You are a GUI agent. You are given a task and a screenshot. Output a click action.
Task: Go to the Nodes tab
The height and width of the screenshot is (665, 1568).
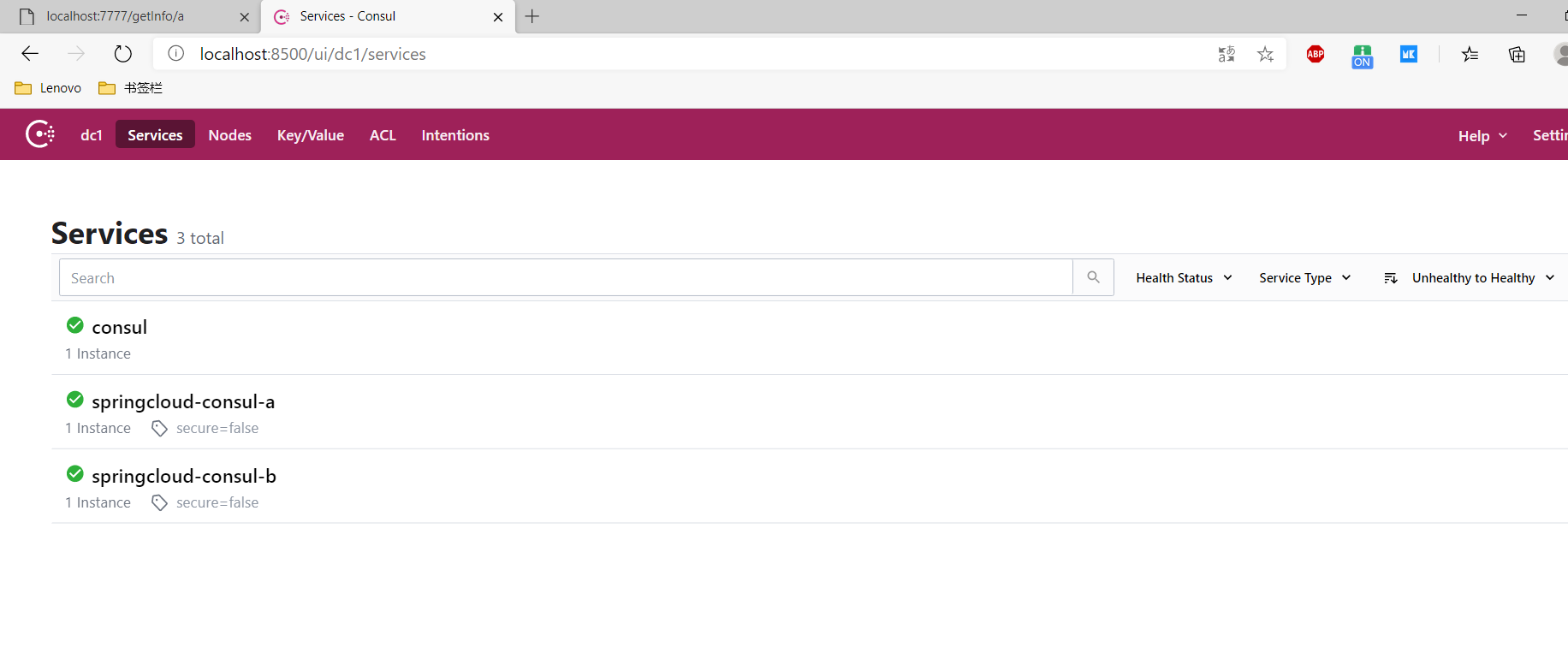point(230,135)
